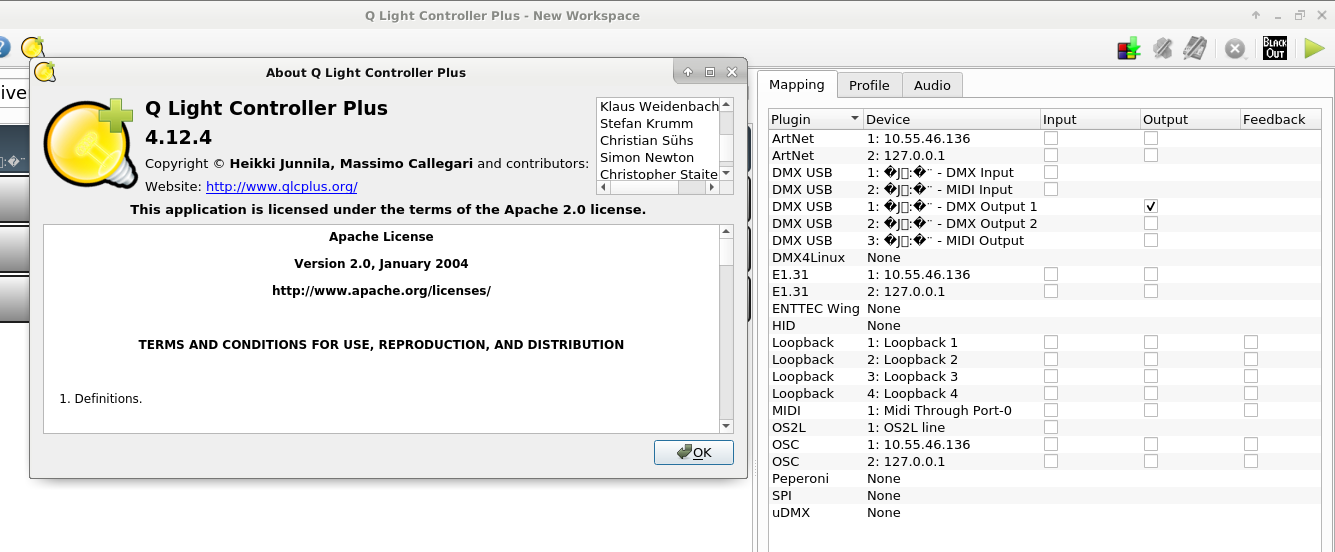Switch to operate mode with green play icon

pyautogui.click(x=1314, y=48)
